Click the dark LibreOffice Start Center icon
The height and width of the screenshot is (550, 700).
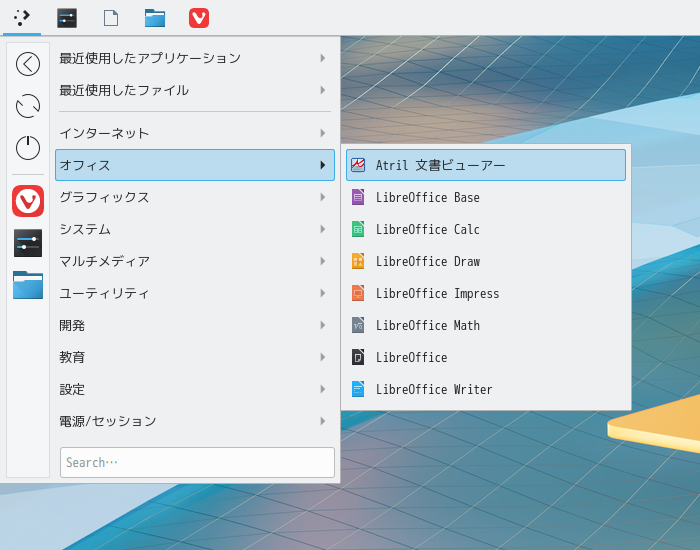point(358,357)
